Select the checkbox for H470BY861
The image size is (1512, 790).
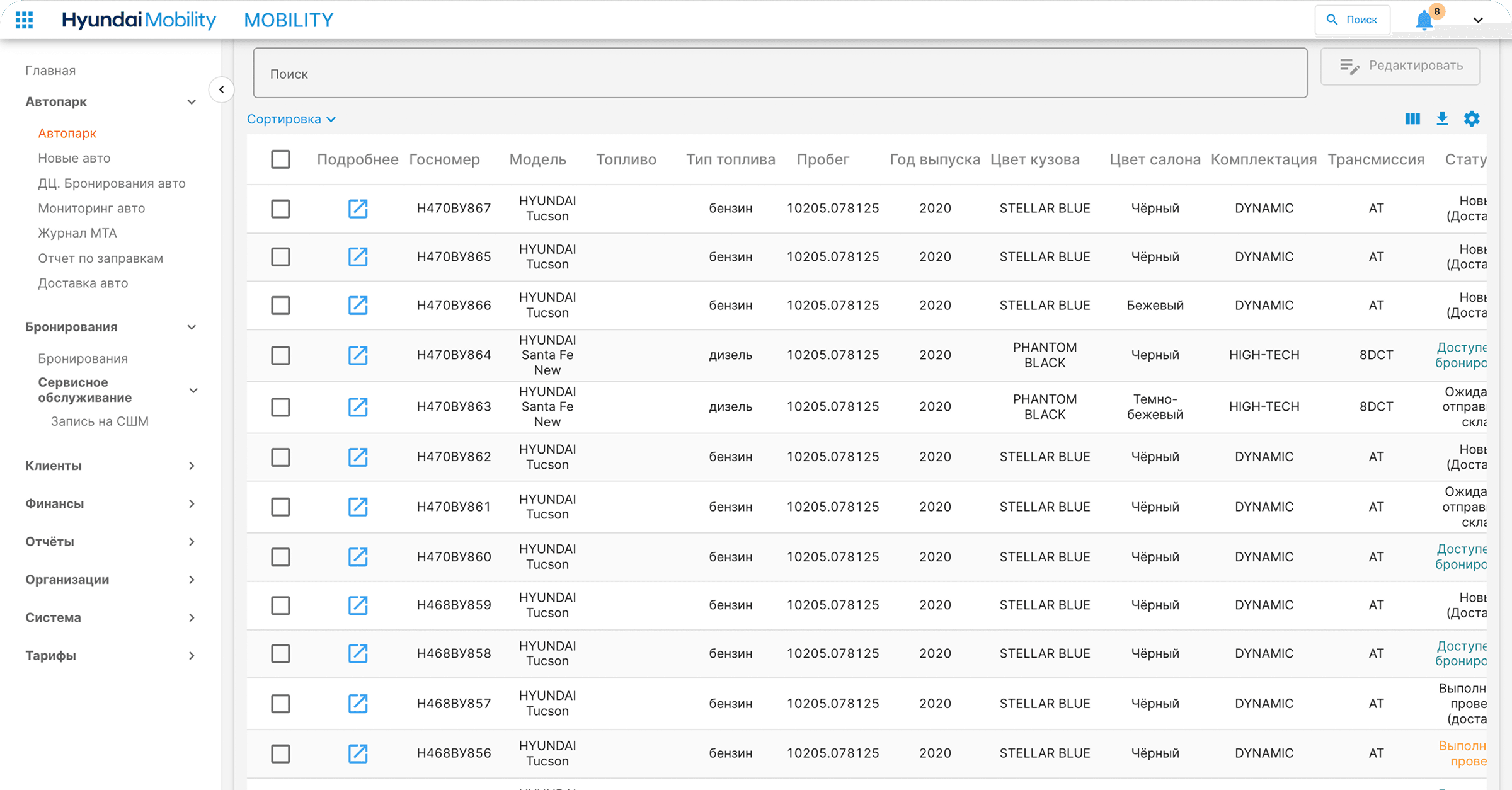click(280, 507)
